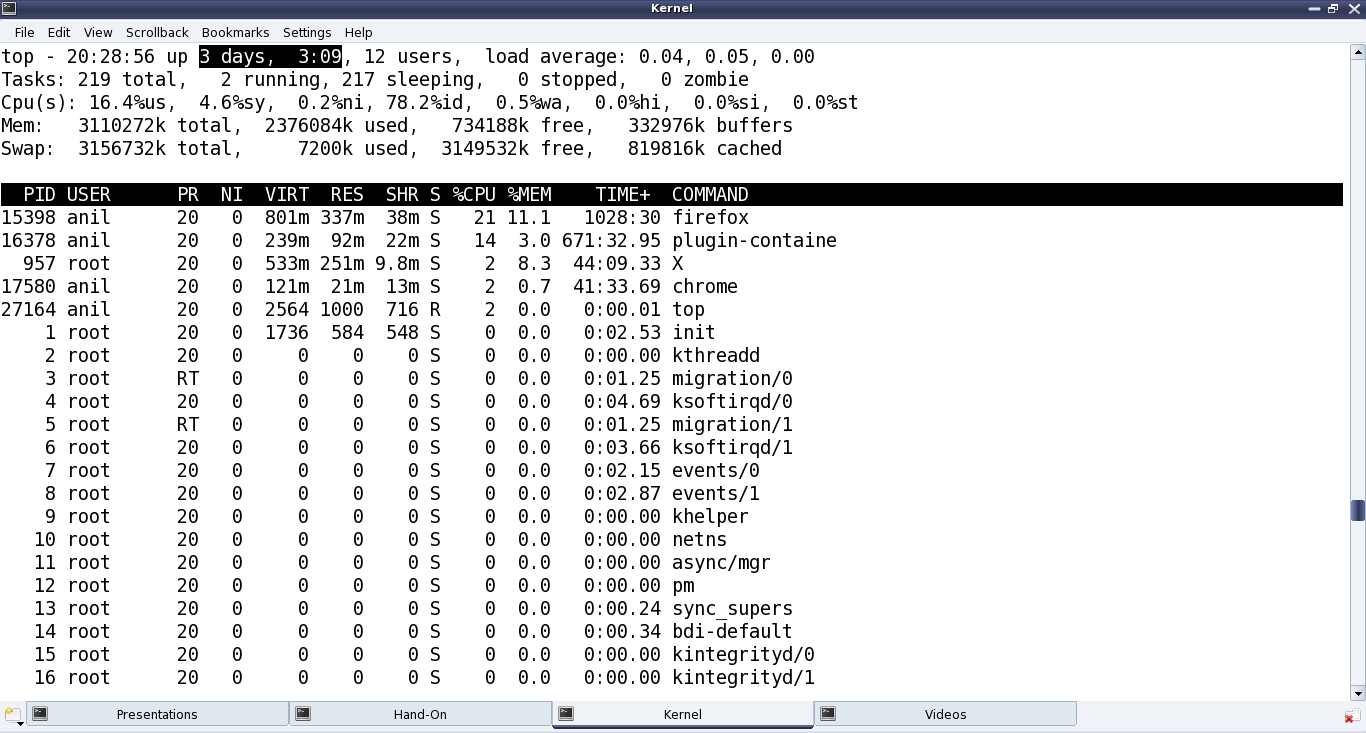
Task: Click the terminal icon on Presentations tab
Action: pyautogui.click(x=40, y=714)
